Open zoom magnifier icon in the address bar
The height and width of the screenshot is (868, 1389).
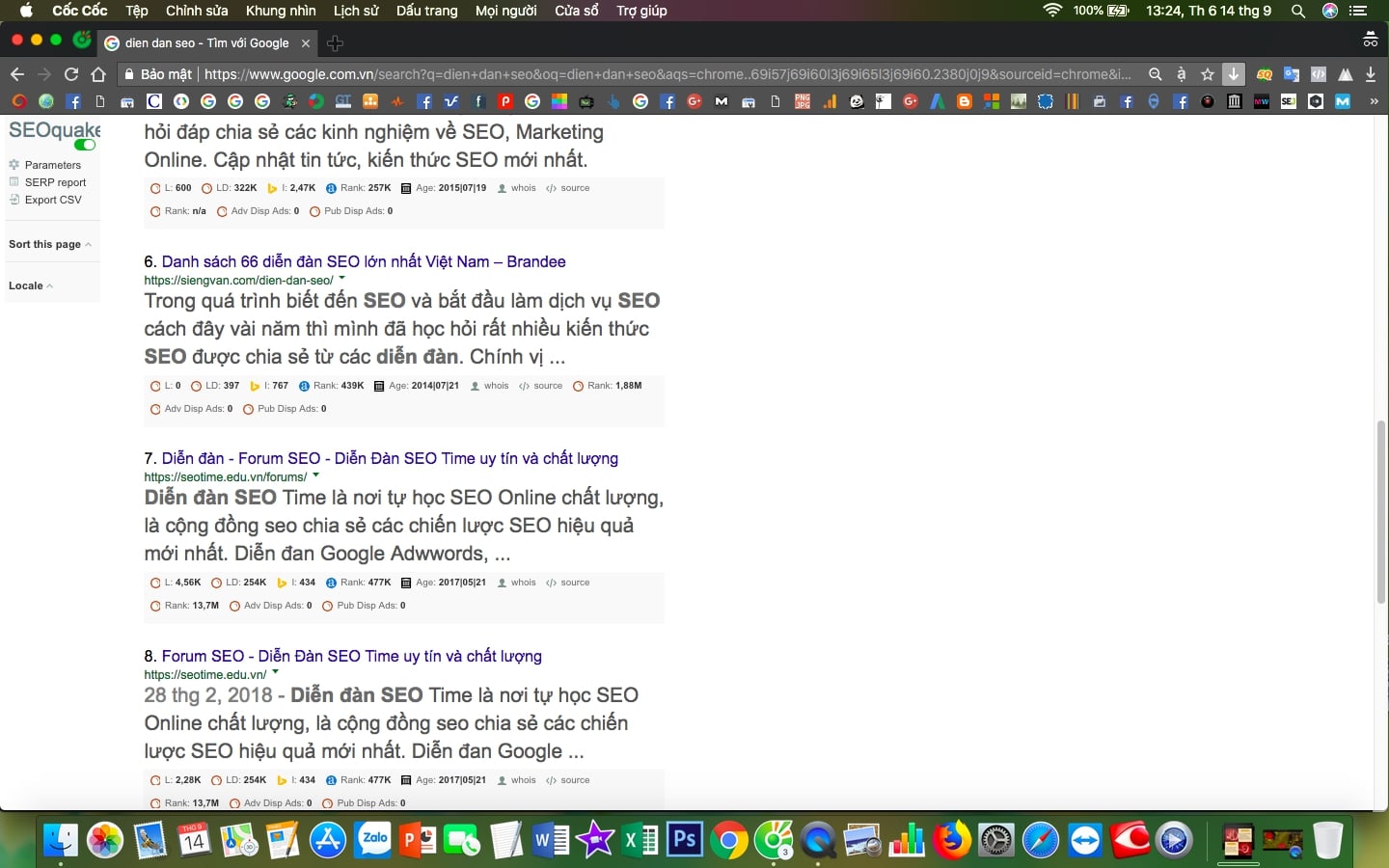(x=1155, y=74)
